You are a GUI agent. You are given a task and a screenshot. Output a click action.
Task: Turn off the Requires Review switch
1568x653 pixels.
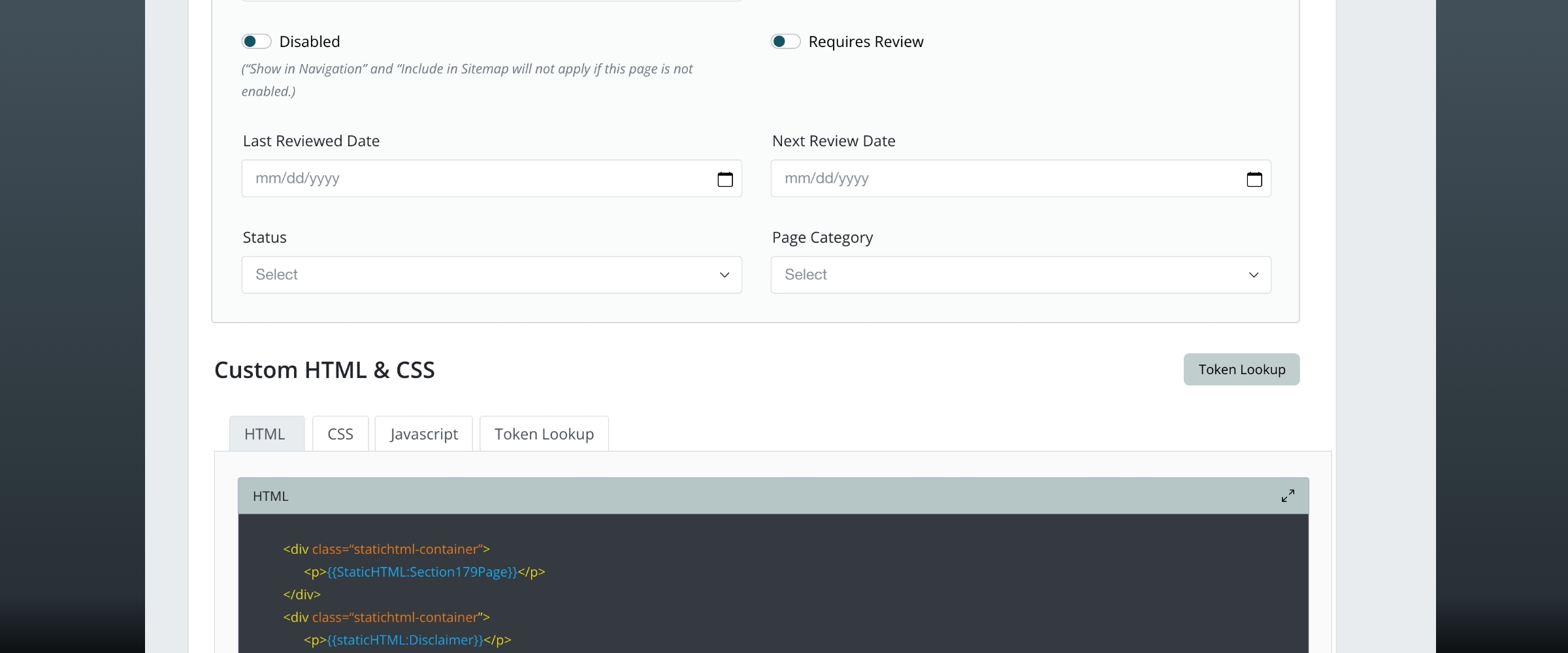786,40
